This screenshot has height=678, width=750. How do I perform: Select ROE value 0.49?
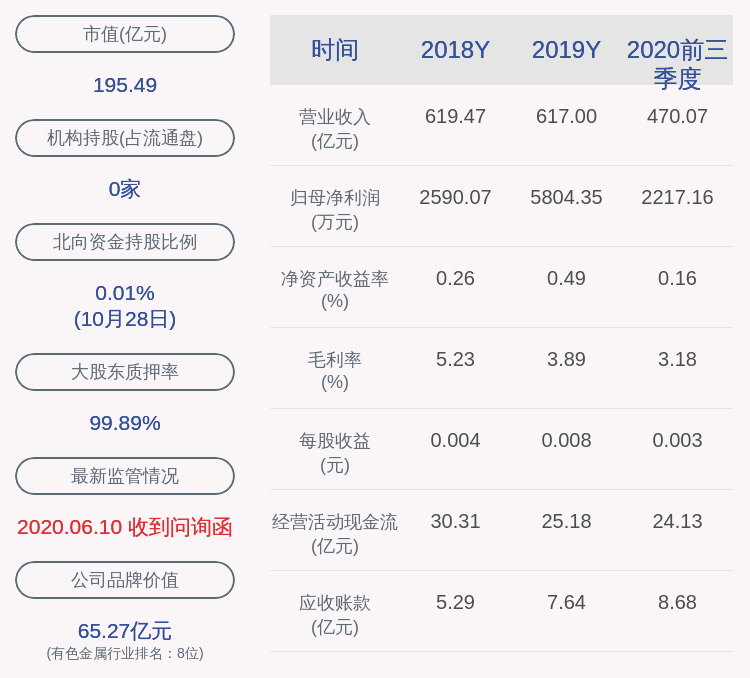566,278
